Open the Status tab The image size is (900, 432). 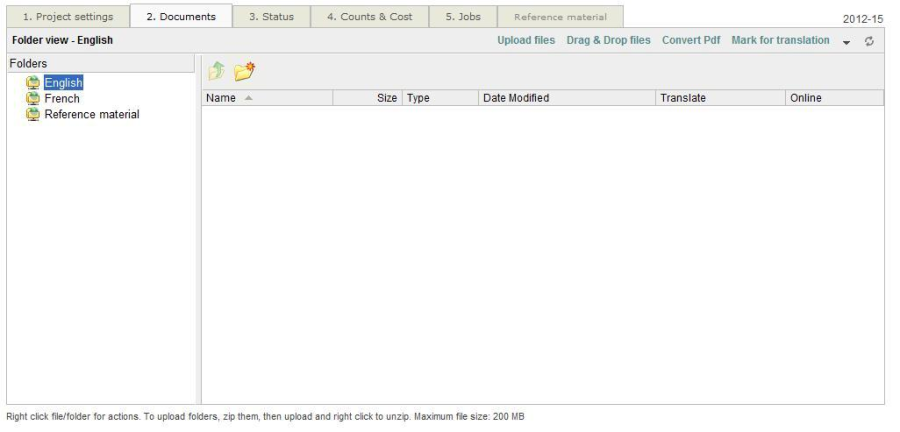point(270,17)
